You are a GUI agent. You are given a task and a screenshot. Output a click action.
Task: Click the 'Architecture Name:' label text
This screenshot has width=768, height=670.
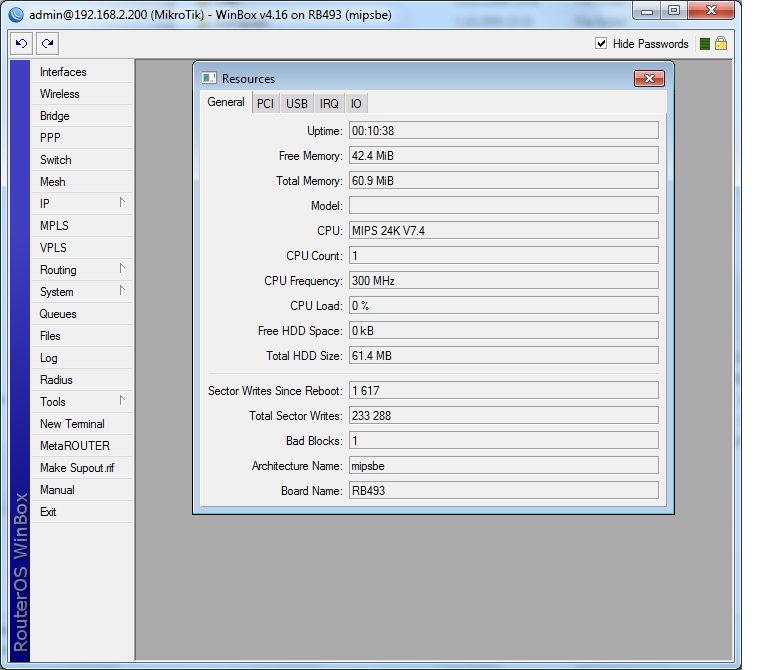297,466
